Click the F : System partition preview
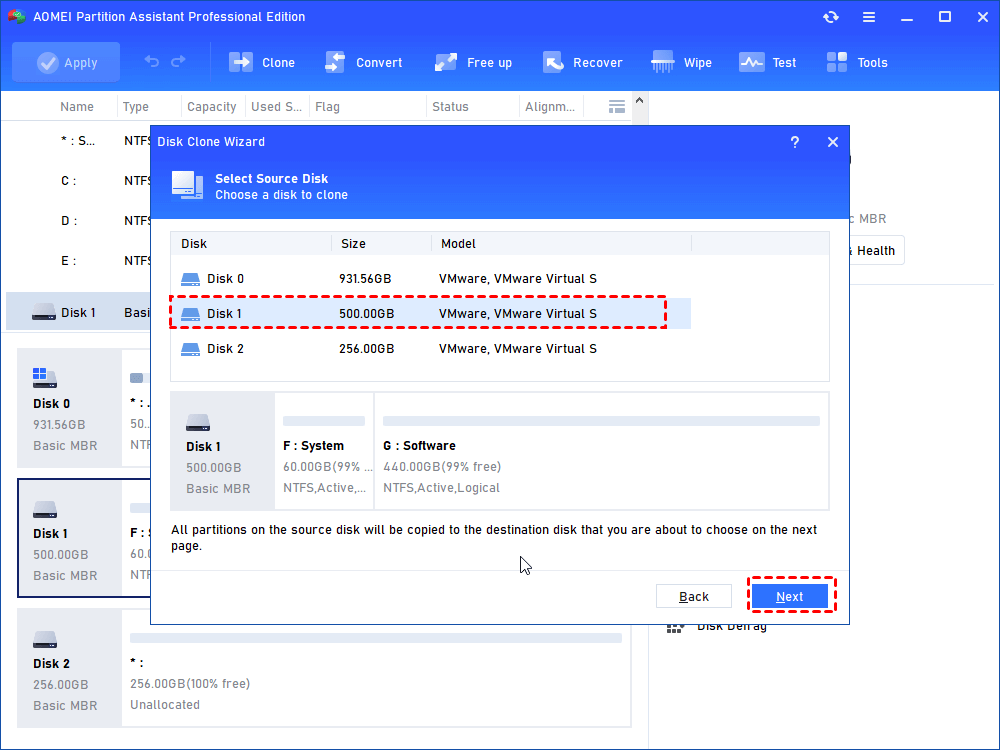The height and width of the screenshot is (750, 1000). click(324, 451)
